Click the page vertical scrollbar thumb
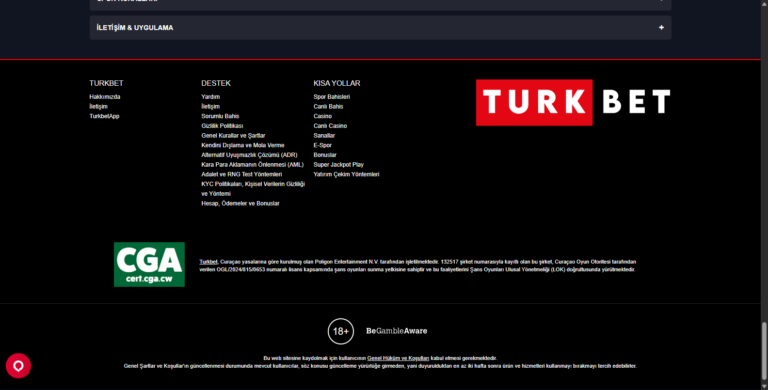768x390 pixels. pos(764,350)
